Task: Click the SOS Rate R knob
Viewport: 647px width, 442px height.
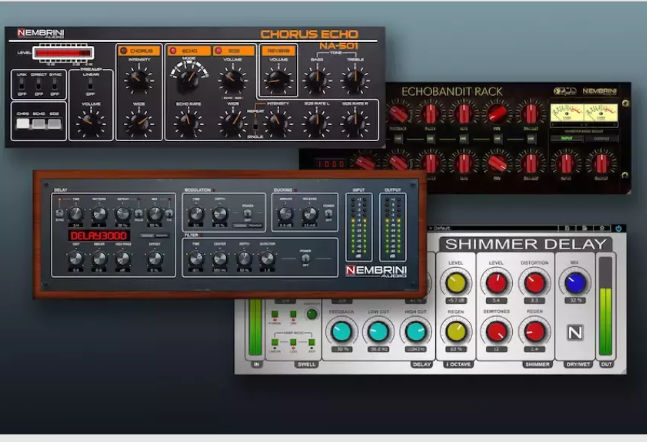Action: point(355,123)
